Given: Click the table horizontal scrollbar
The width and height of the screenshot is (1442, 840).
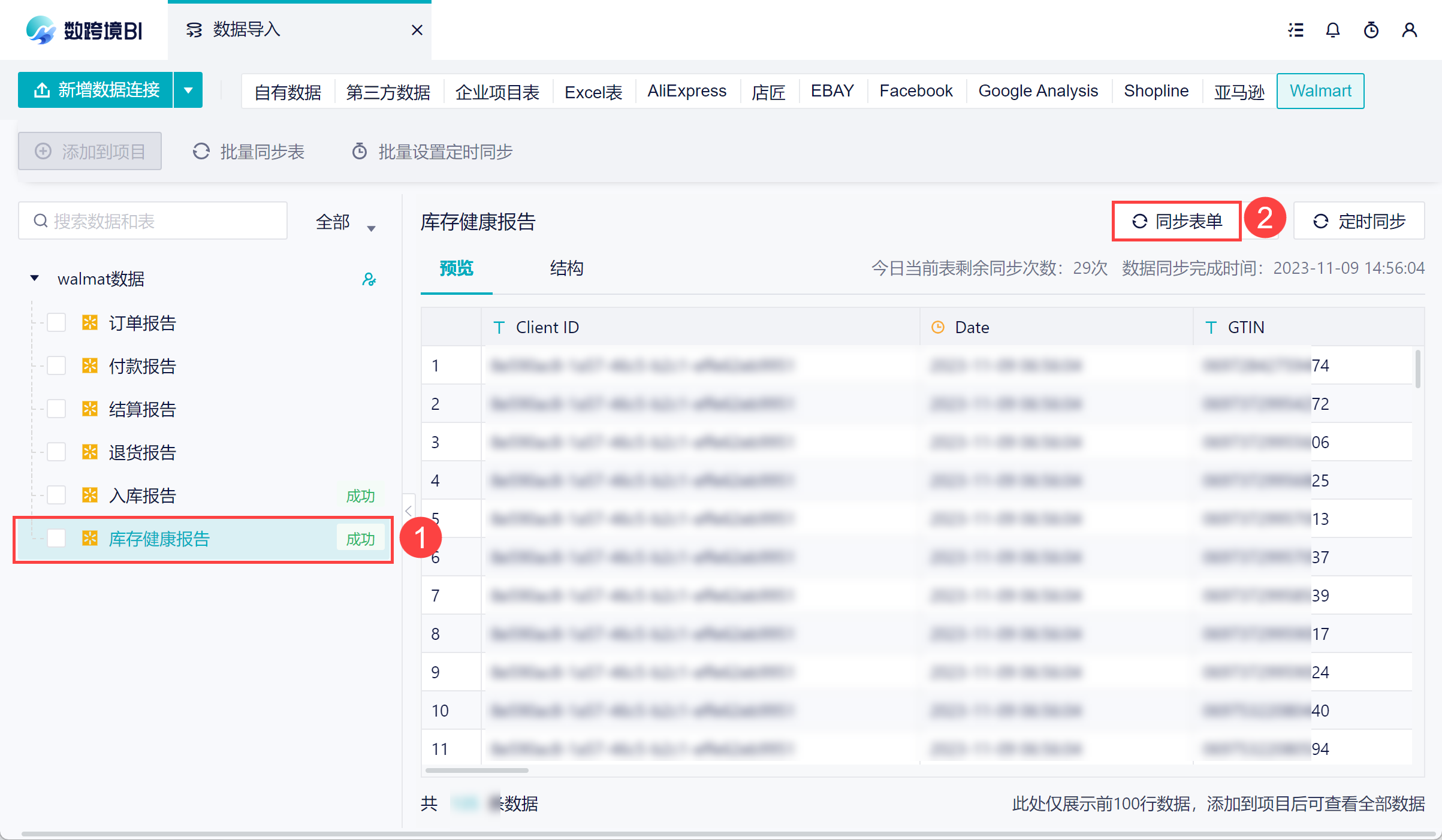Looking at the screenshot, I should [x=477, y=770].
